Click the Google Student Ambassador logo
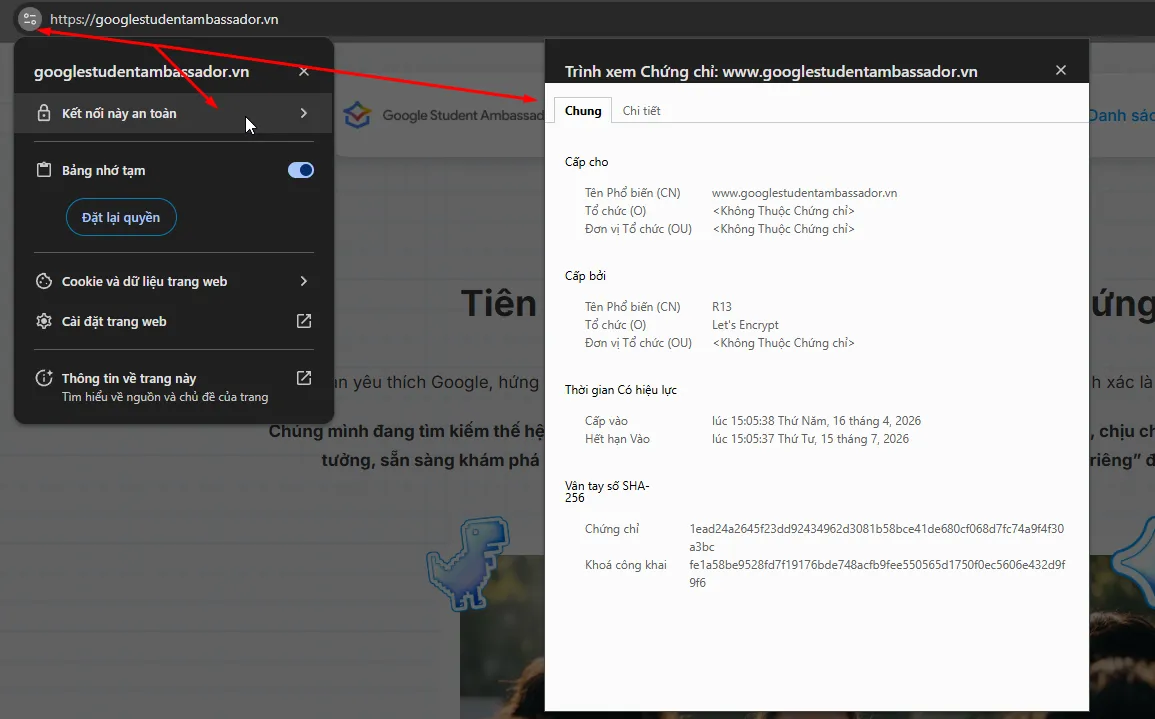 pos(357,115)
